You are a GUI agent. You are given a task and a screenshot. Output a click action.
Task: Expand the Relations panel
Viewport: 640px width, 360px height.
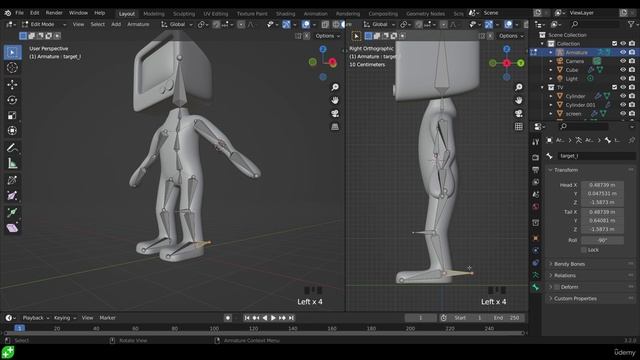[x=564, y=276]
